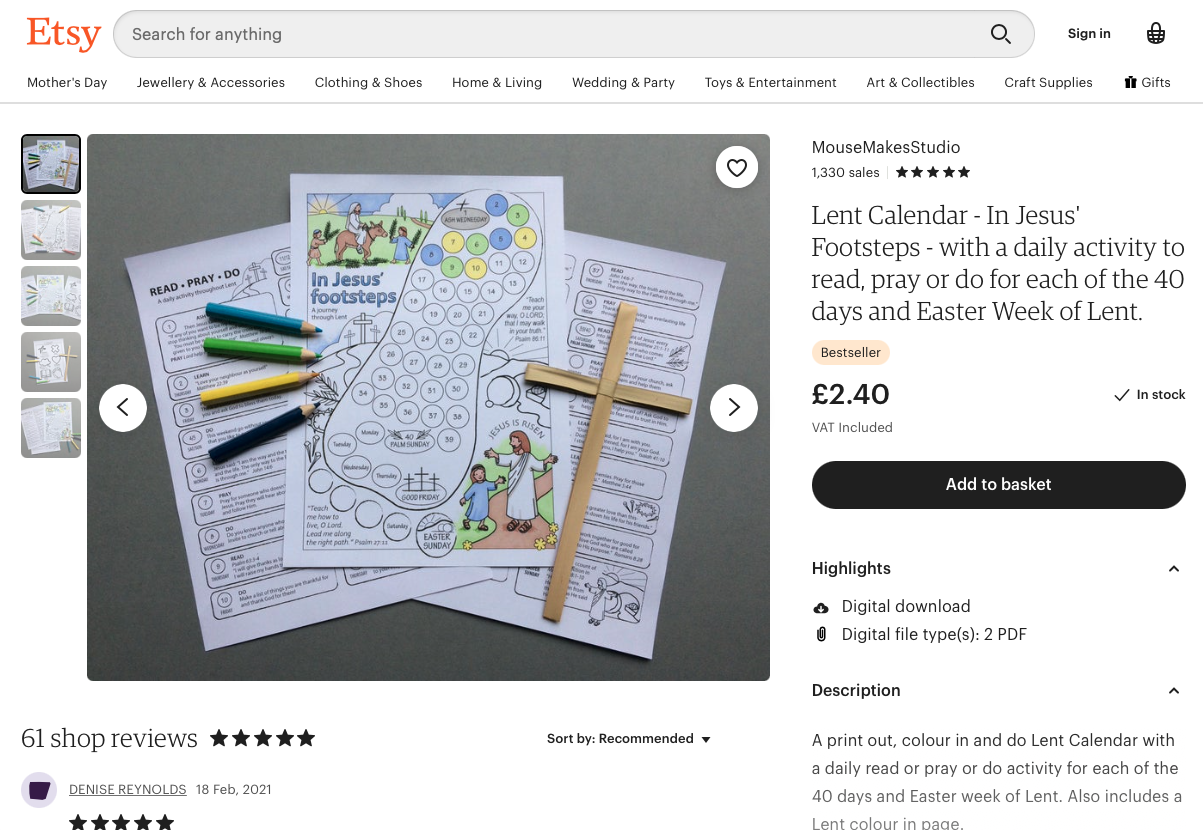
Task: Collapse the Description section
Action: [1174, 691]
